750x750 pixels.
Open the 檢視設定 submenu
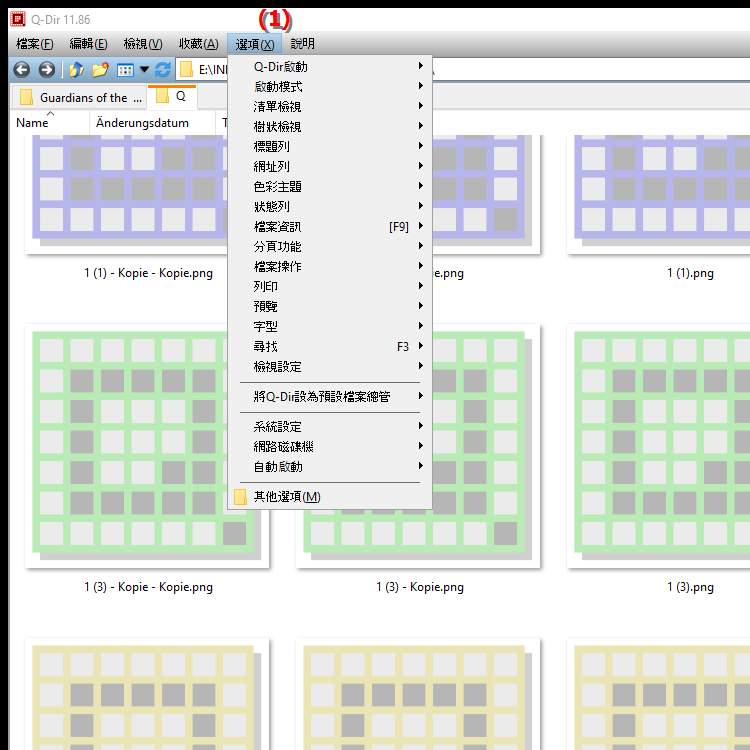point(330,367)
